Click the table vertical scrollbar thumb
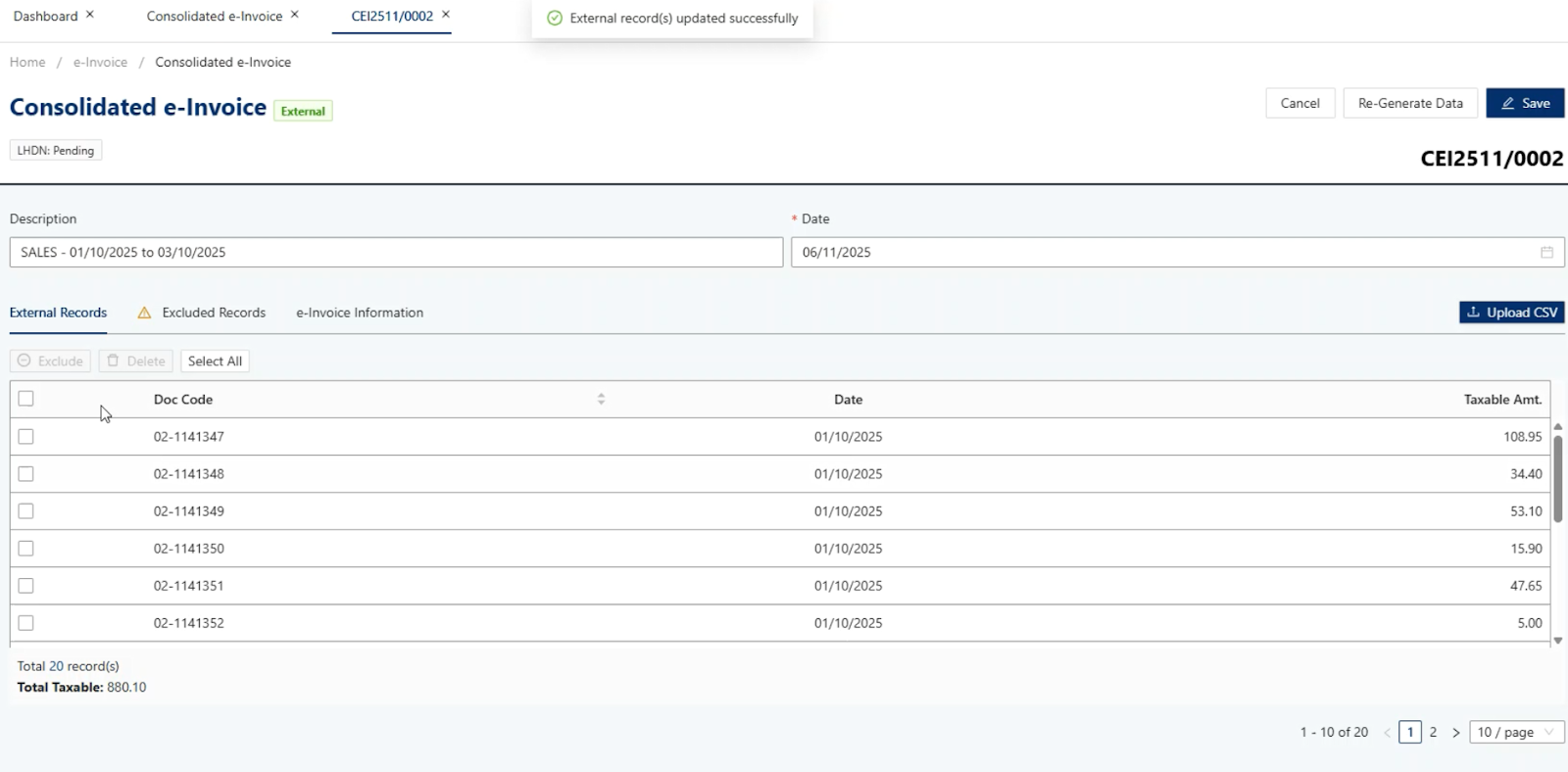The height and width of the screenshot is (772, 1568). click(1558, 479)
